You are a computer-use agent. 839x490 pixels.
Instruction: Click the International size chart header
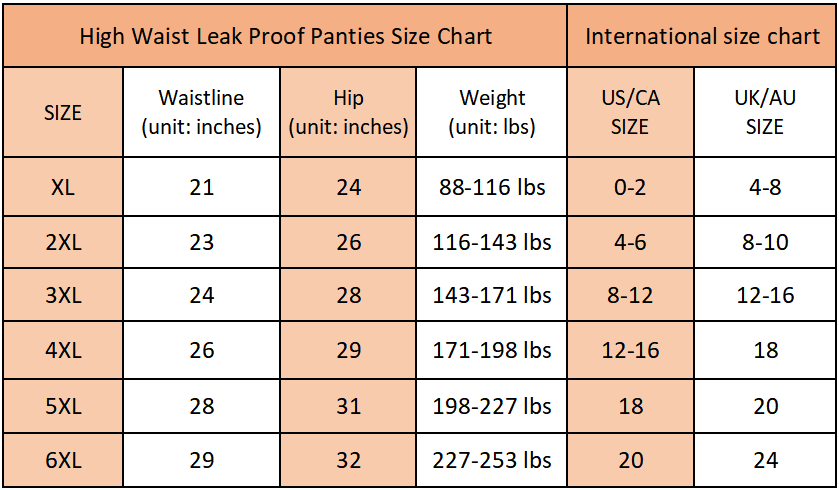(702, 37)
